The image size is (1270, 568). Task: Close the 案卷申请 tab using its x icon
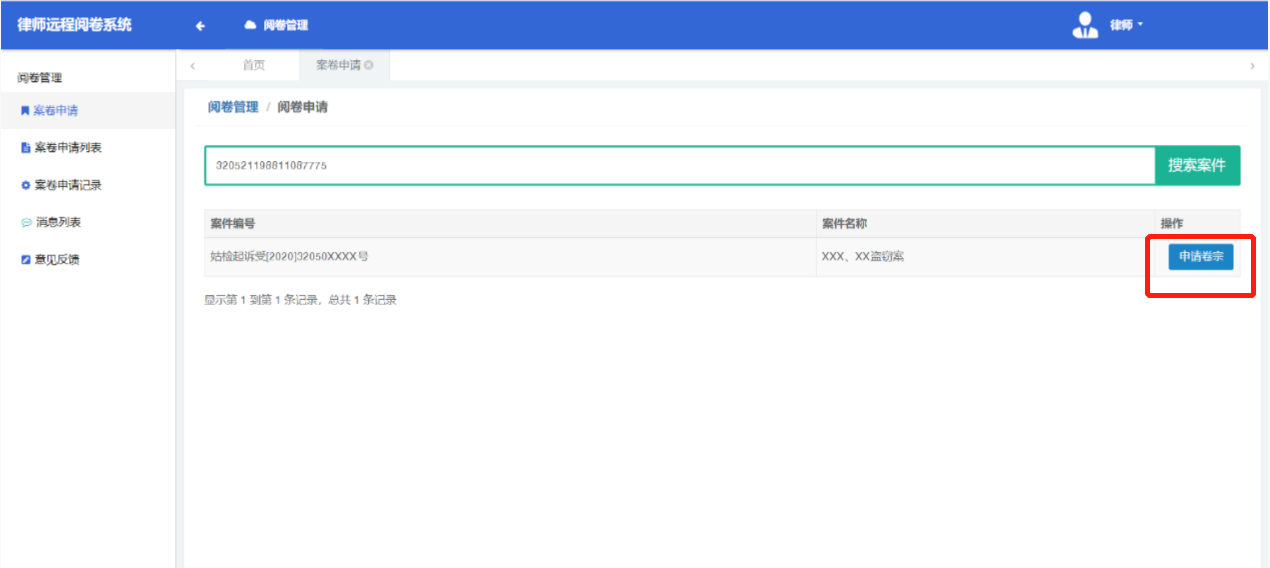click(x=369, y=65)
